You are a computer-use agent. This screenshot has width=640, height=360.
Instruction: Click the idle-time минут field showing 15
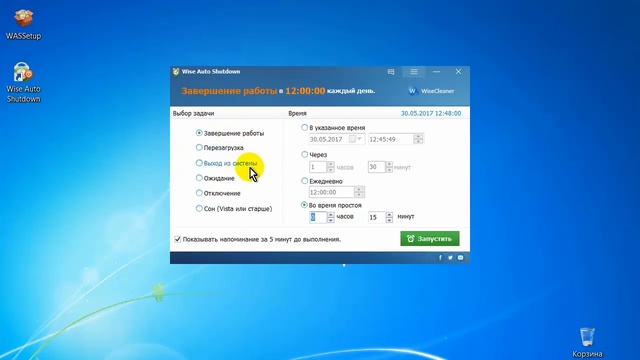click(x=376, y=217)
